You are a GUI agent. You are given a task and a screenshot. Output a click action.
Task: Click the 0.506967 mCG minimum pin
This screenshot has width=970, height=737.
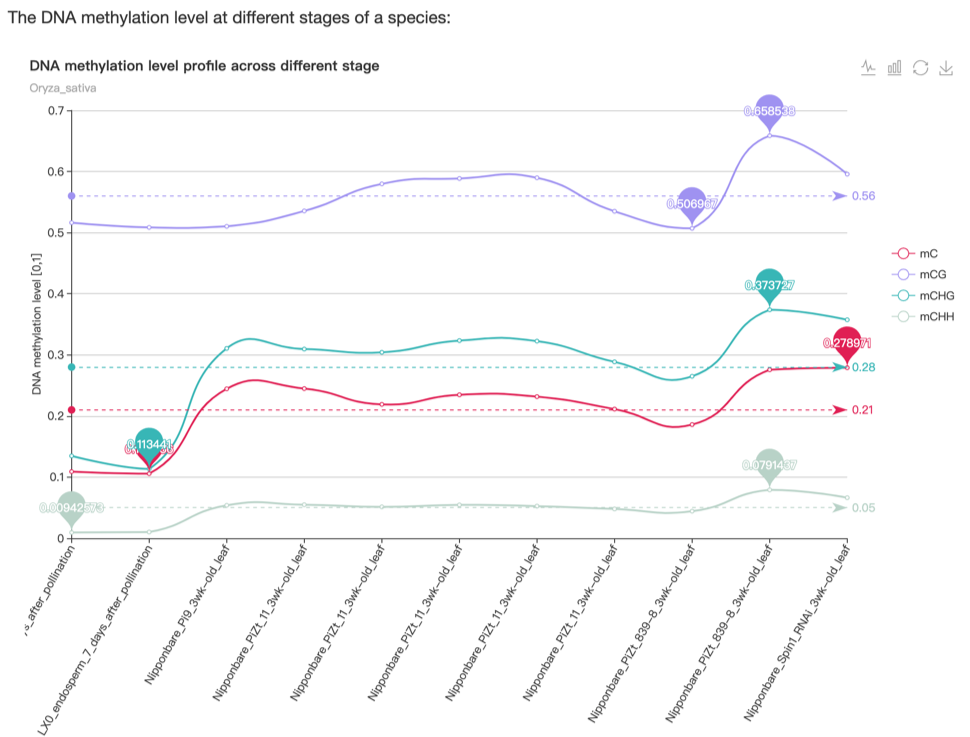691,203
